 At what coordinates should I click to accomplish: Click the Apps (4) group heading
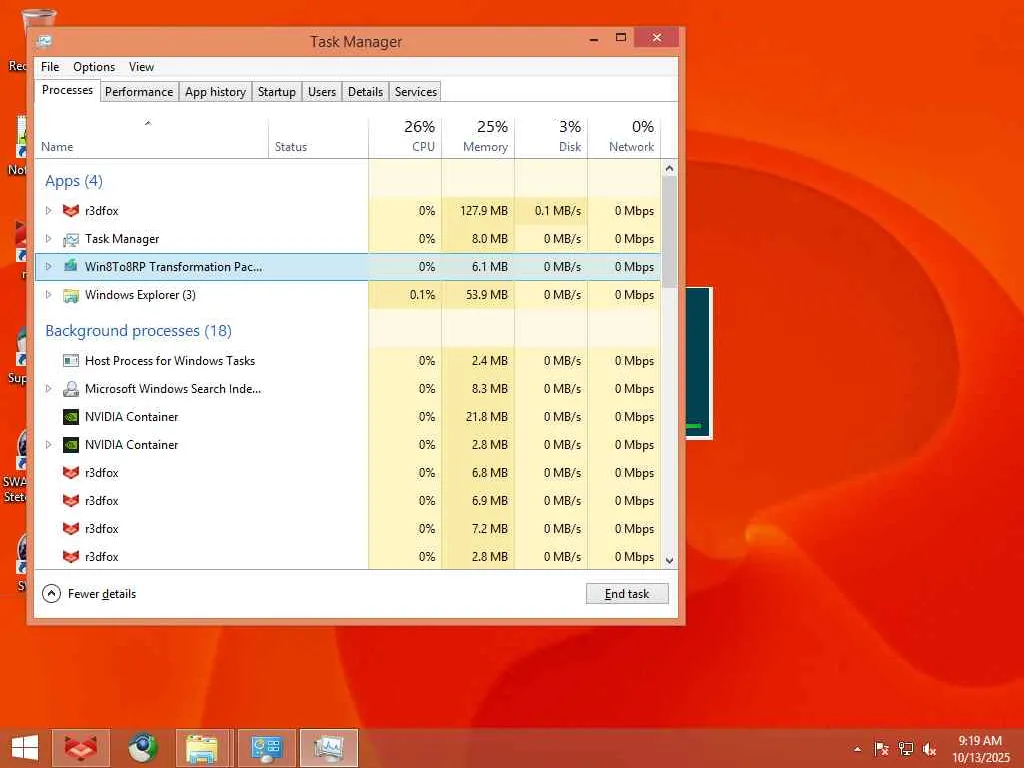point(74,181)
